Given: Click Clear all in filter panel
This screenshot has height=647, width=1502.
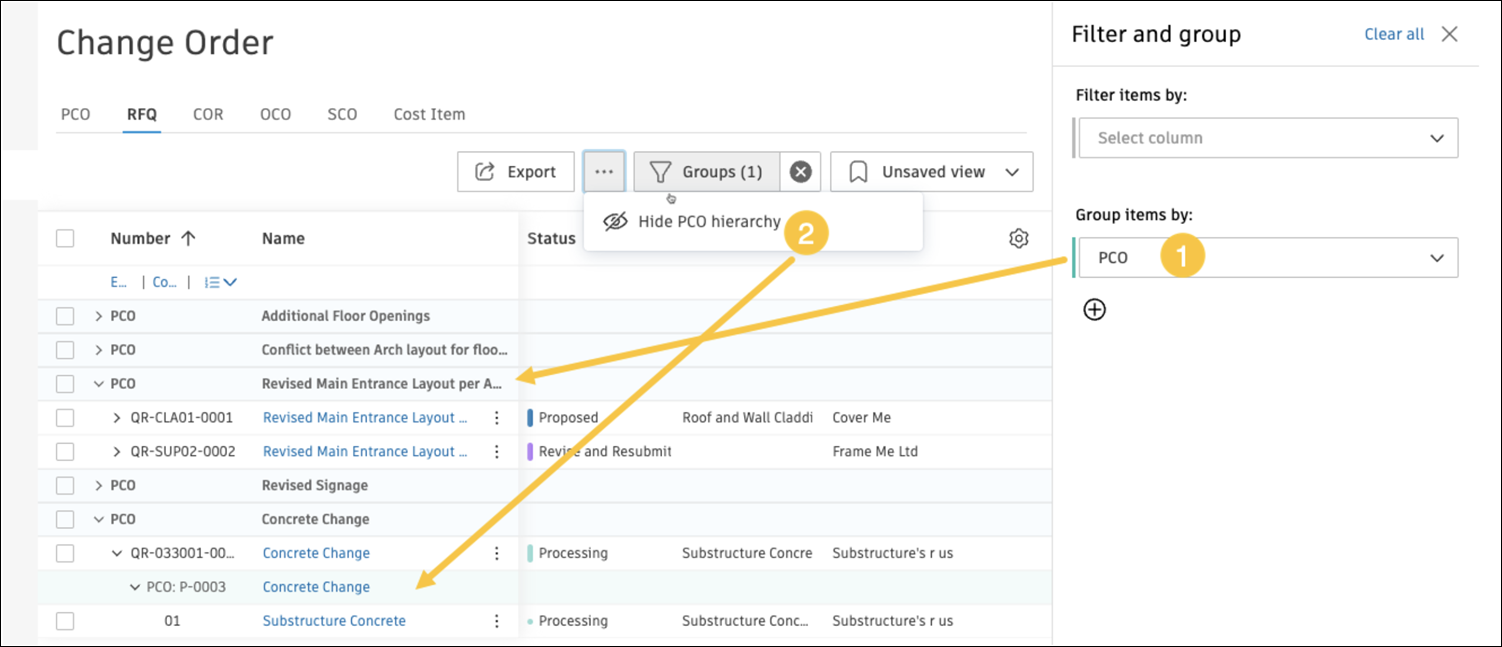Looking at the screenshot, I should pos(1394,34).
